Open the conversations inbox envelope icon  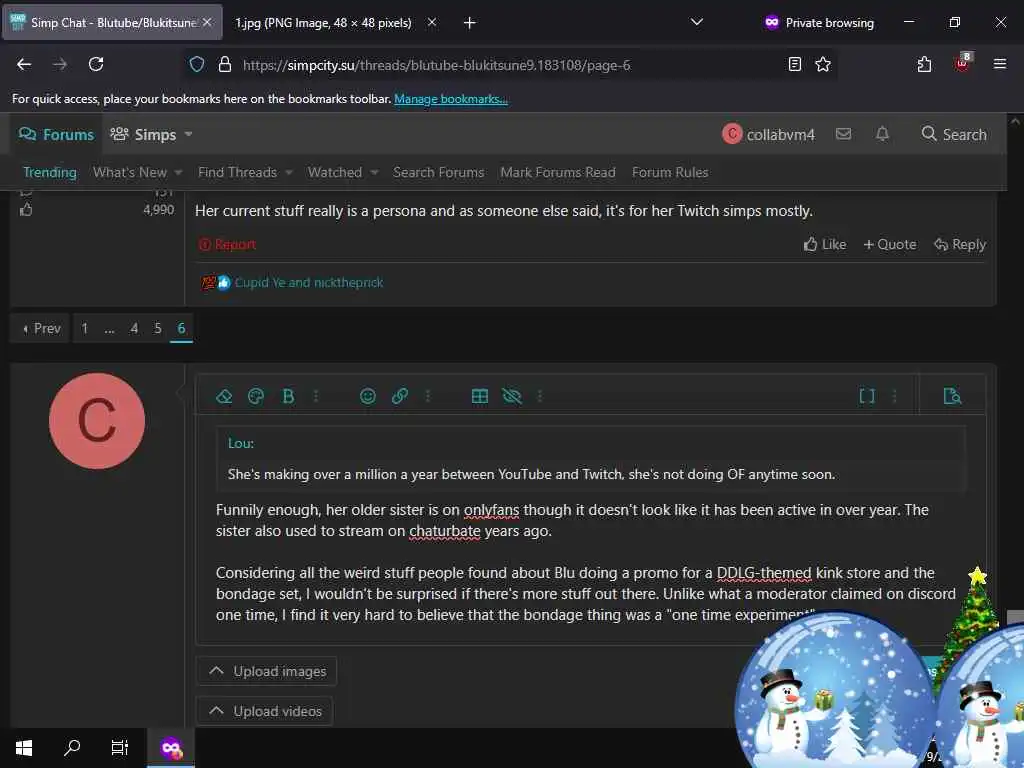point(843,134)
